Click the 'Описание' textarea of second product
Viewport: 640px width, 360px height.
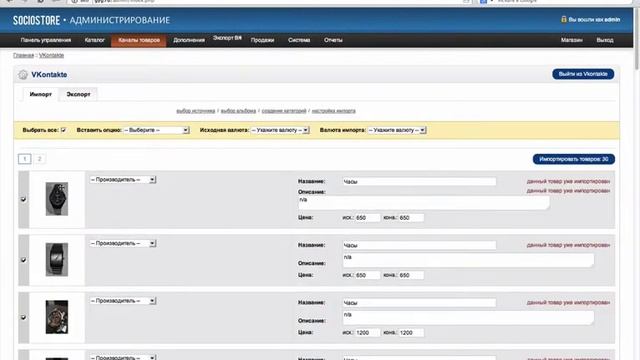pos(468,260)
